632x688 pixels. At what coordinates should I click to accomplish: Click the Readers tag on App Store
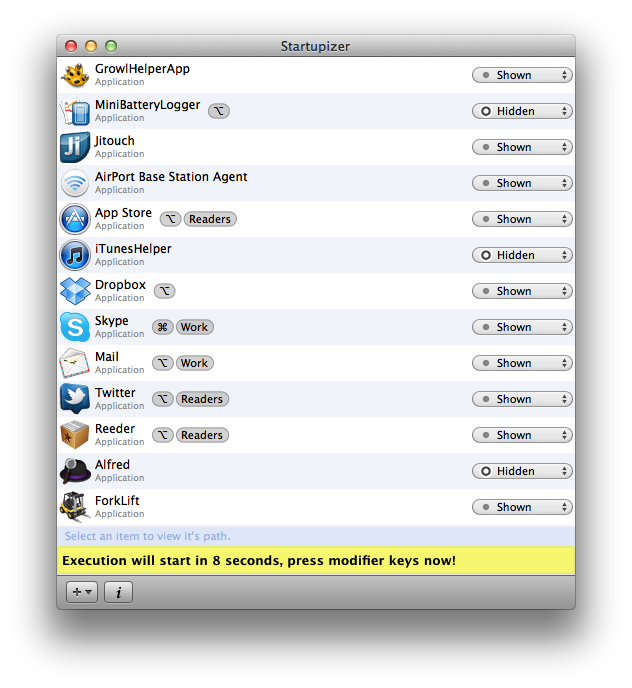[210, 219]
